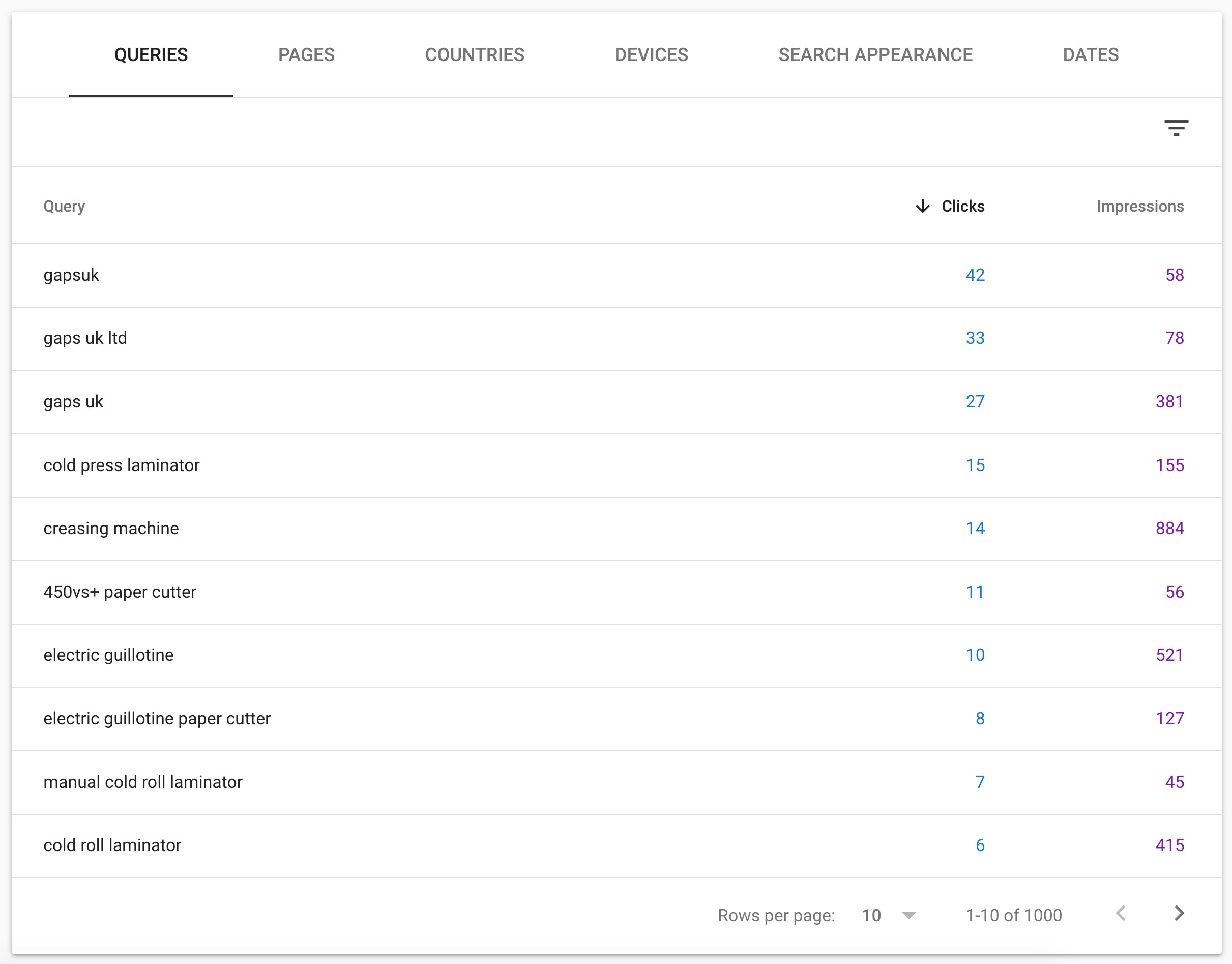This screenshot has width=1232, height=964.
Task: Click the 127 impressions value
Action: tap(1169, 718)
